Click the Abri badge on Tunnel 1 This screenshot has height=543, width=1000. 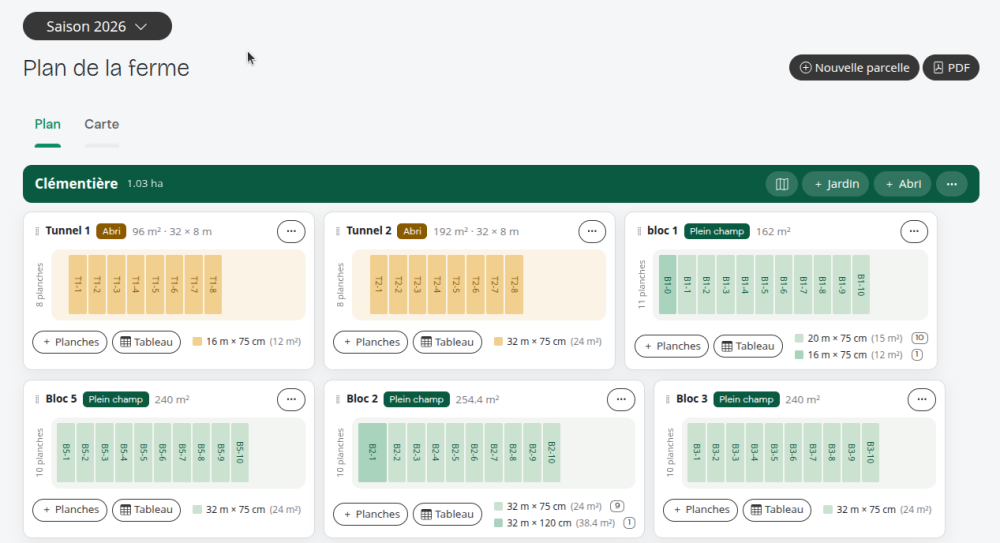111,231
